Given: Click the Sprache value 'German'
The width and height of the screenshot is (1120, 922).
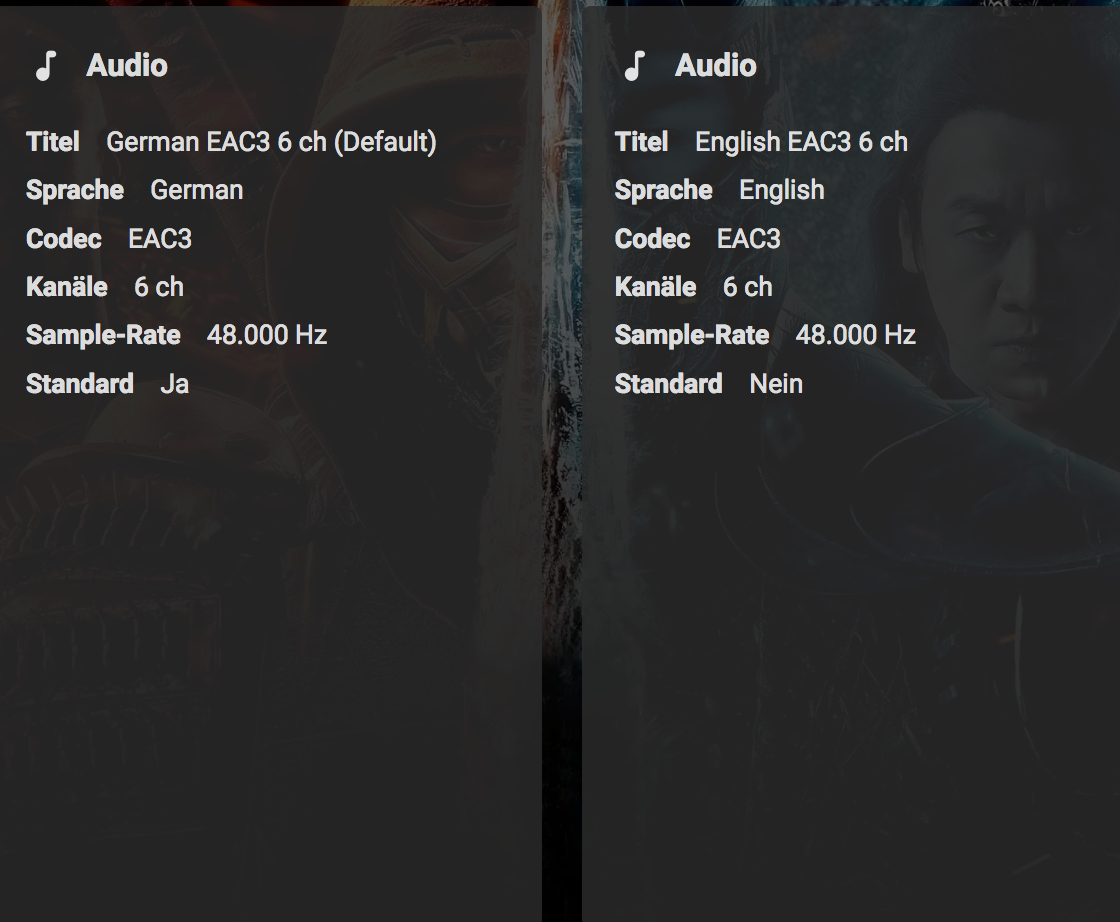Looking at the screenshot, I should coord(196,190).
